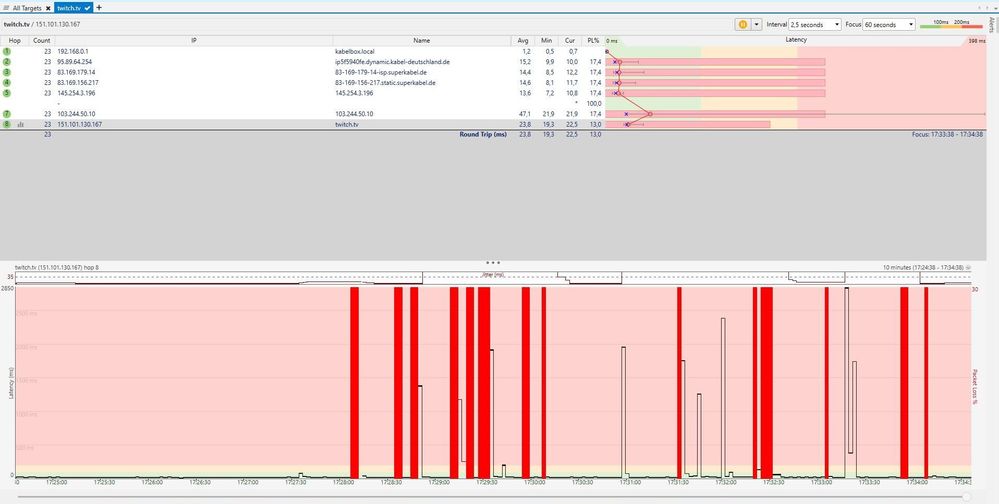Switch to the All Targets tab

[x=25, y=7]
